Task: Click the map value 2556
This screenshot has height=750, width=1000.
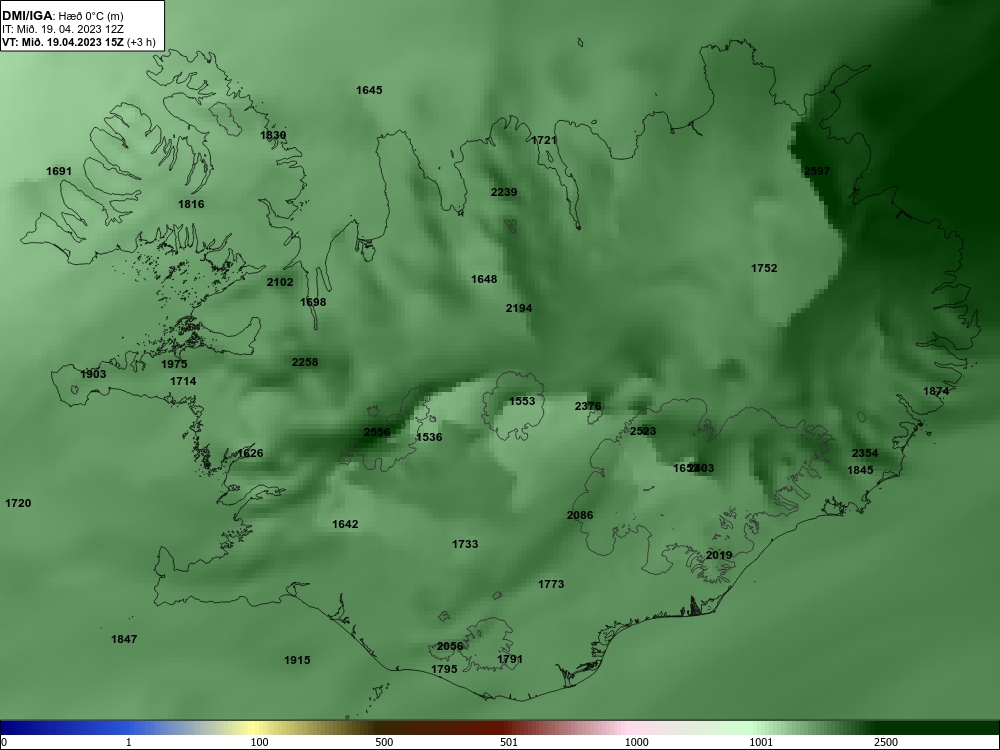Action: [x=377, y=432]
